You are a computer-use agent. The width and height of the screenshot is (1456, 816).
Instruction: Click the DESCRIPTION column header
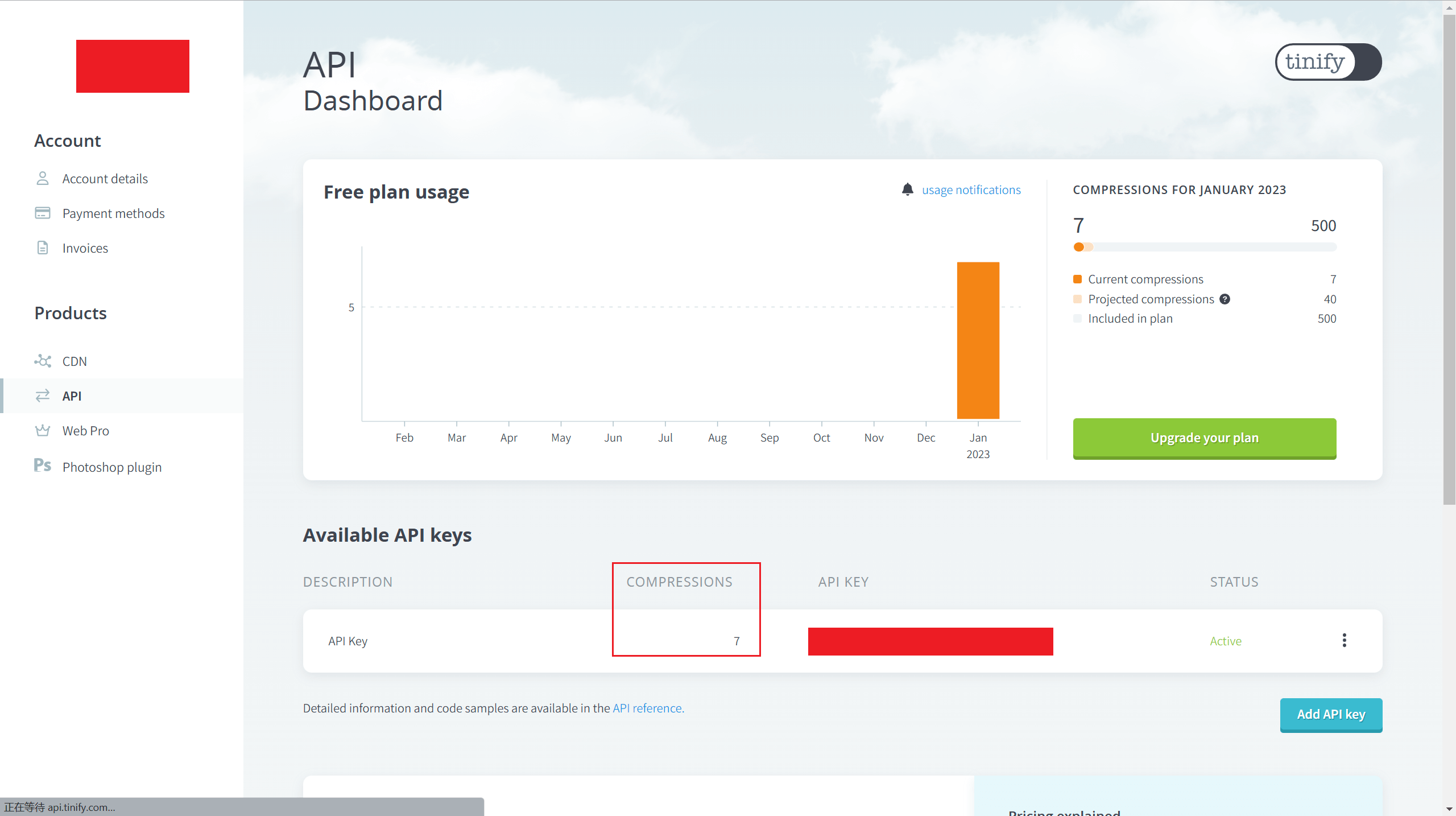point(348,582)
